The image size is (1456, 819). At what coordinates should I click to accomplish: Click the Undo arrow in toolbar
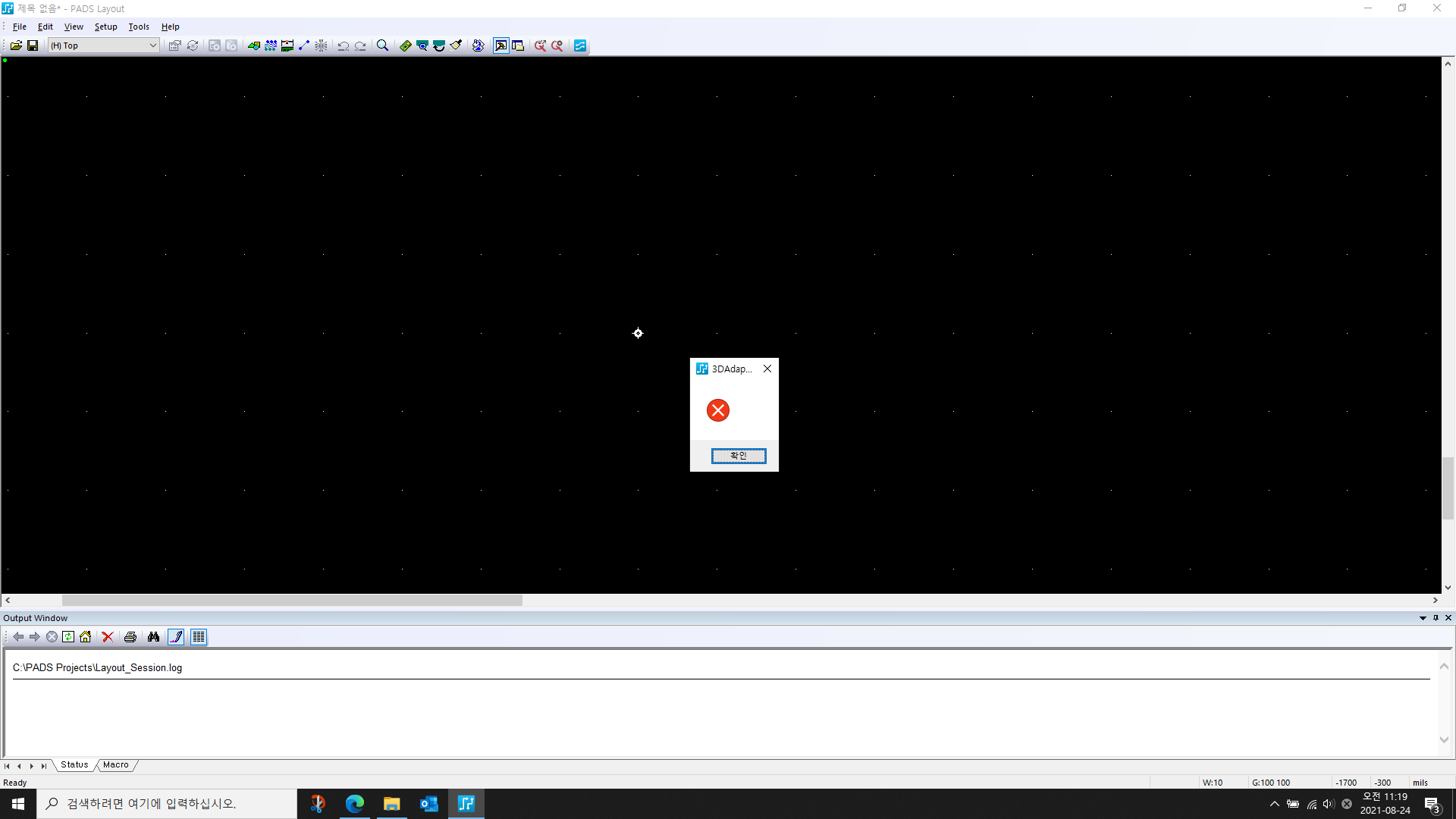pyautogui.click(x=343, y=45)
